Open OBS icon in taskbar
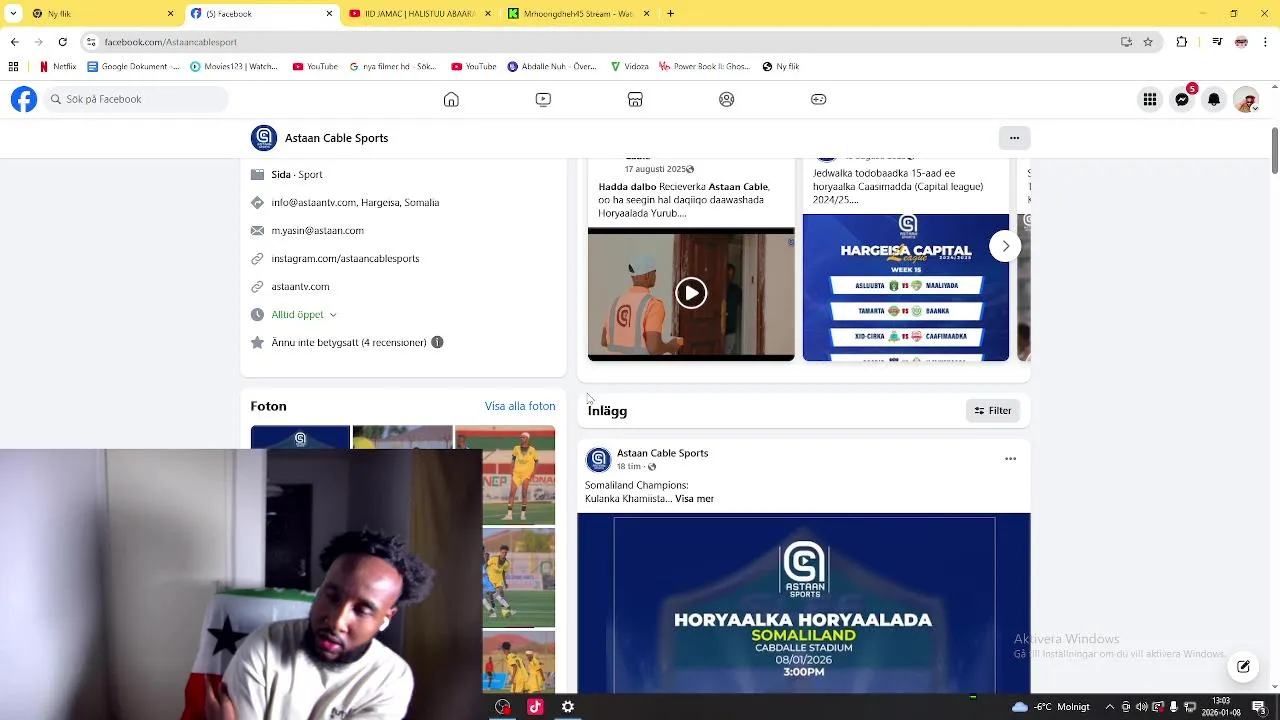The image size is (1280, 720). click(503, 707)
